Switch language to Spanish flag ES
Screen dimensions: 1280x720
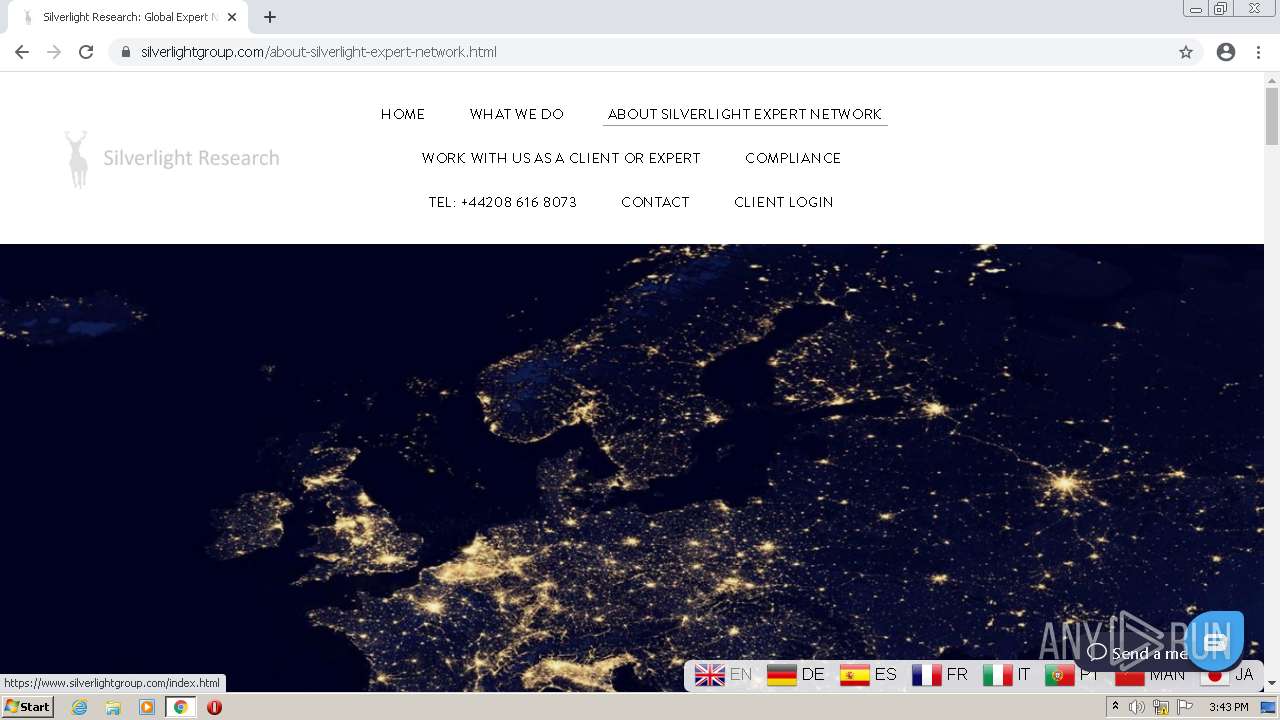coord(868,675)
